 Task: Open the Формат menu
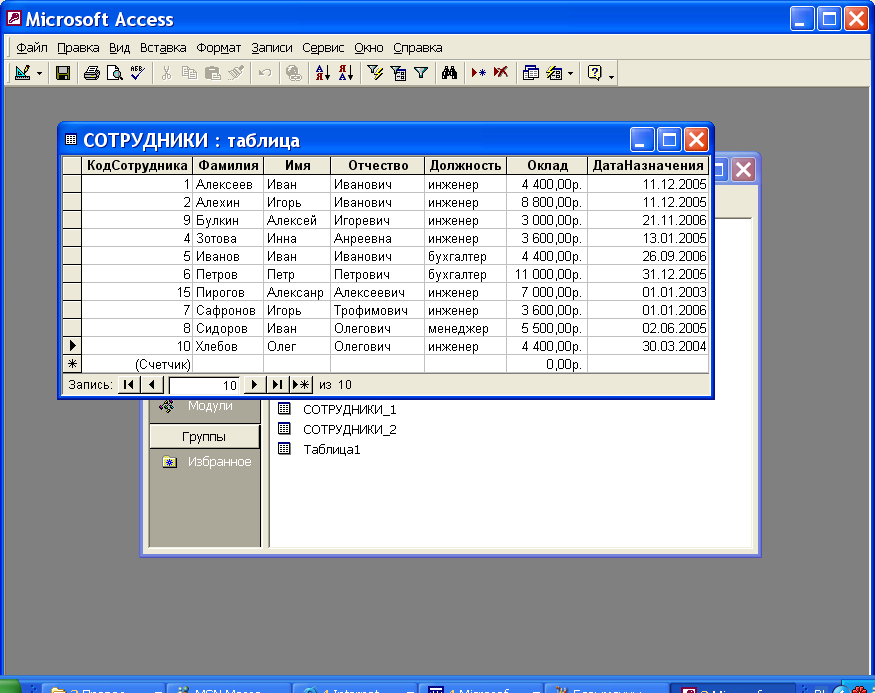(x=218, y=48)
